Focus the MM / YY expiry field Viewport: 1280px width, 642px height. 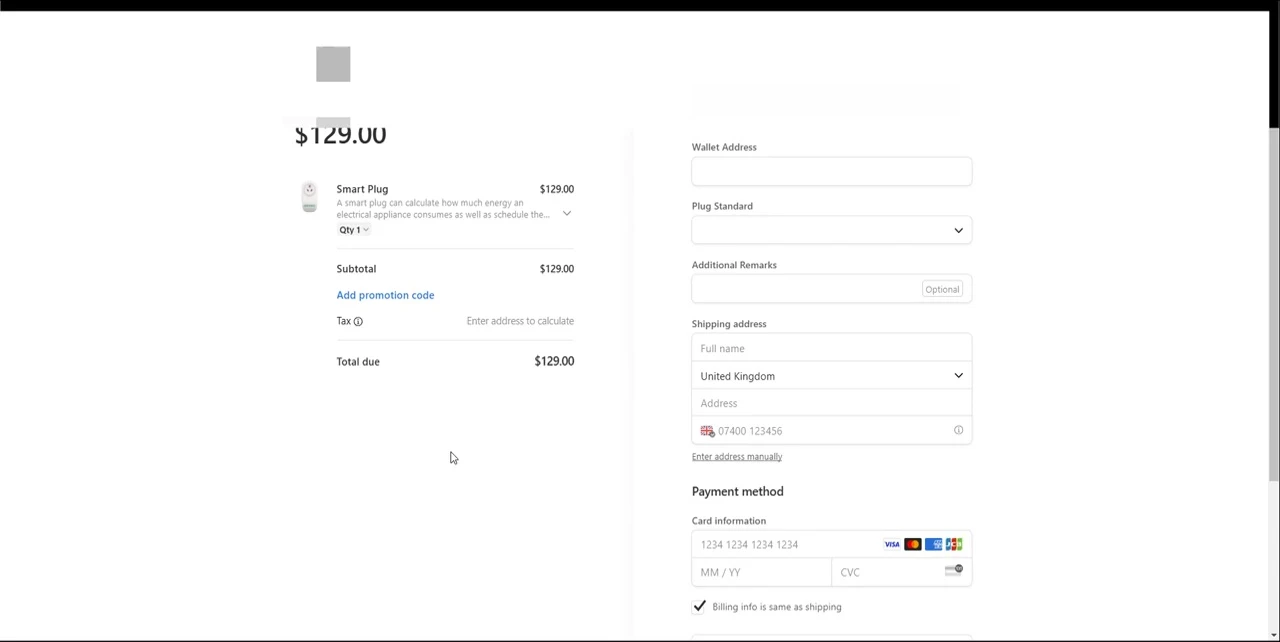coord(761,572)
